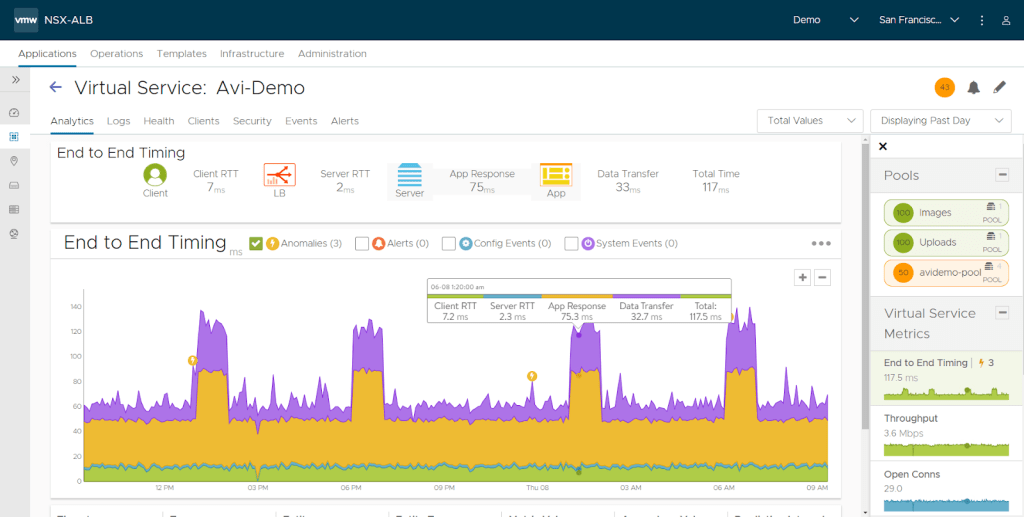The height and width of the screenshot is (517, 1024).
Task: Uncheck the Anomalies checkbox
Action: click(256, 243)
